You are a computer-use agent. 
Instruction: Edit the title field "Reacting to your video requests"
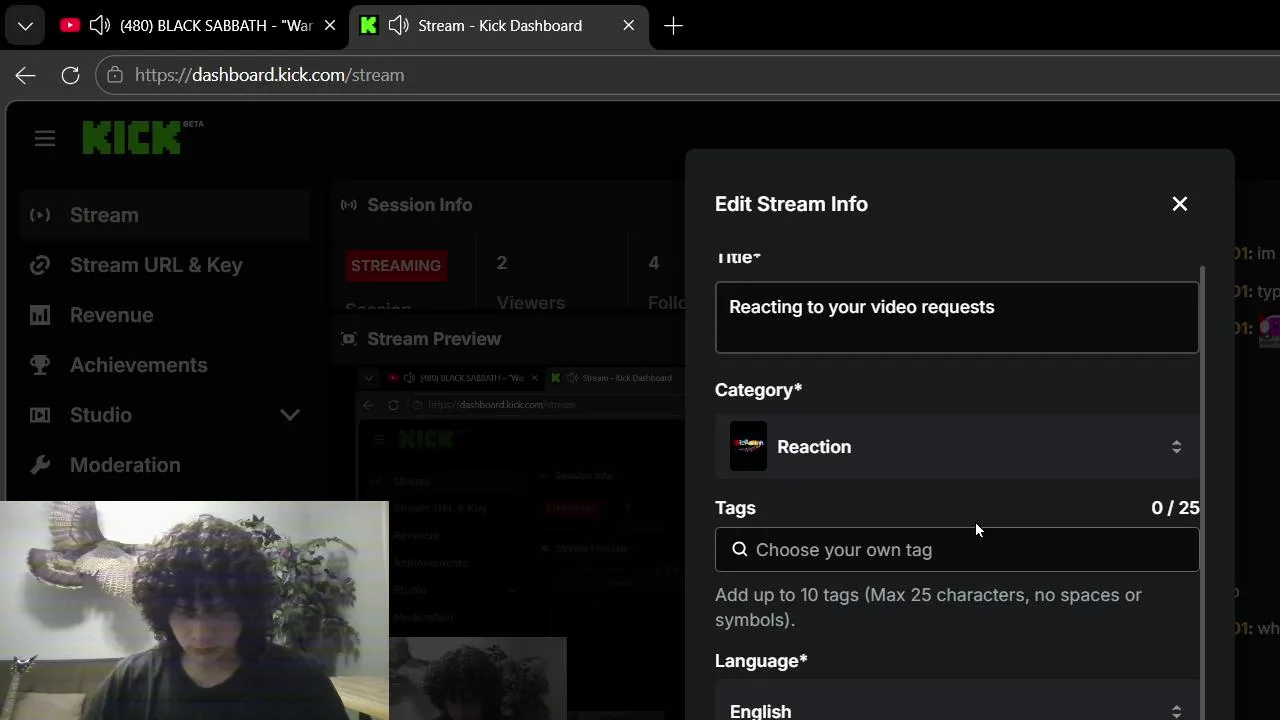(x=957, y=317)
